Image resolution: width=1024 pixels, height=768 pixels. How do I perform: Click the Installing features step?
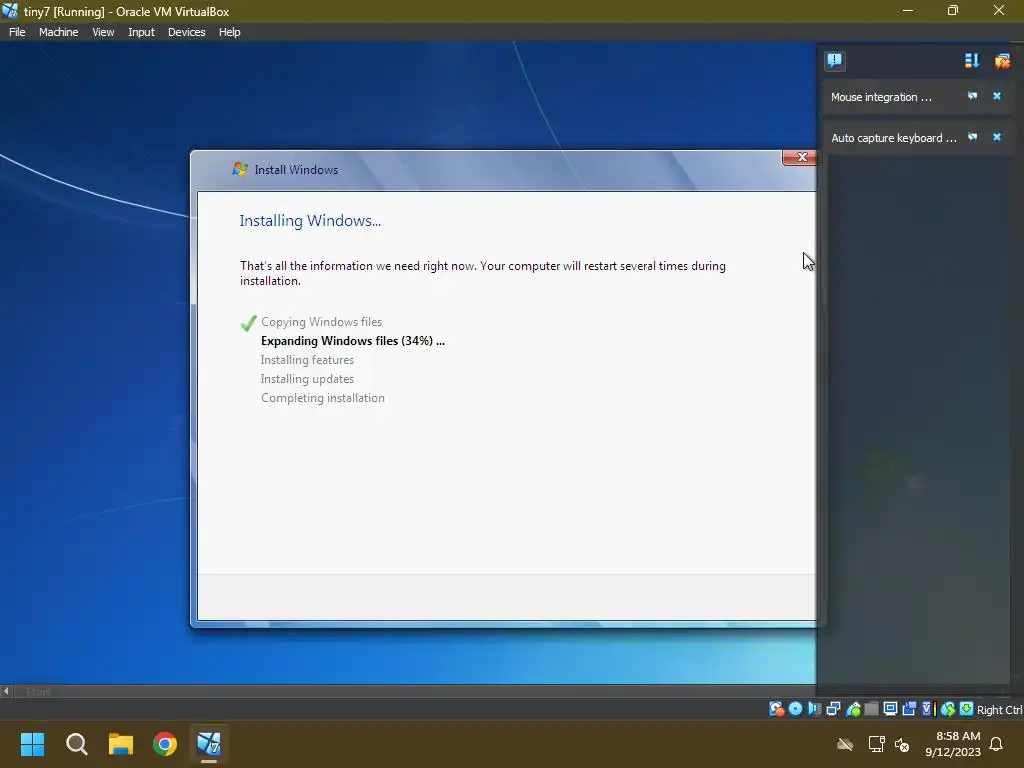[x=307, y=360]
